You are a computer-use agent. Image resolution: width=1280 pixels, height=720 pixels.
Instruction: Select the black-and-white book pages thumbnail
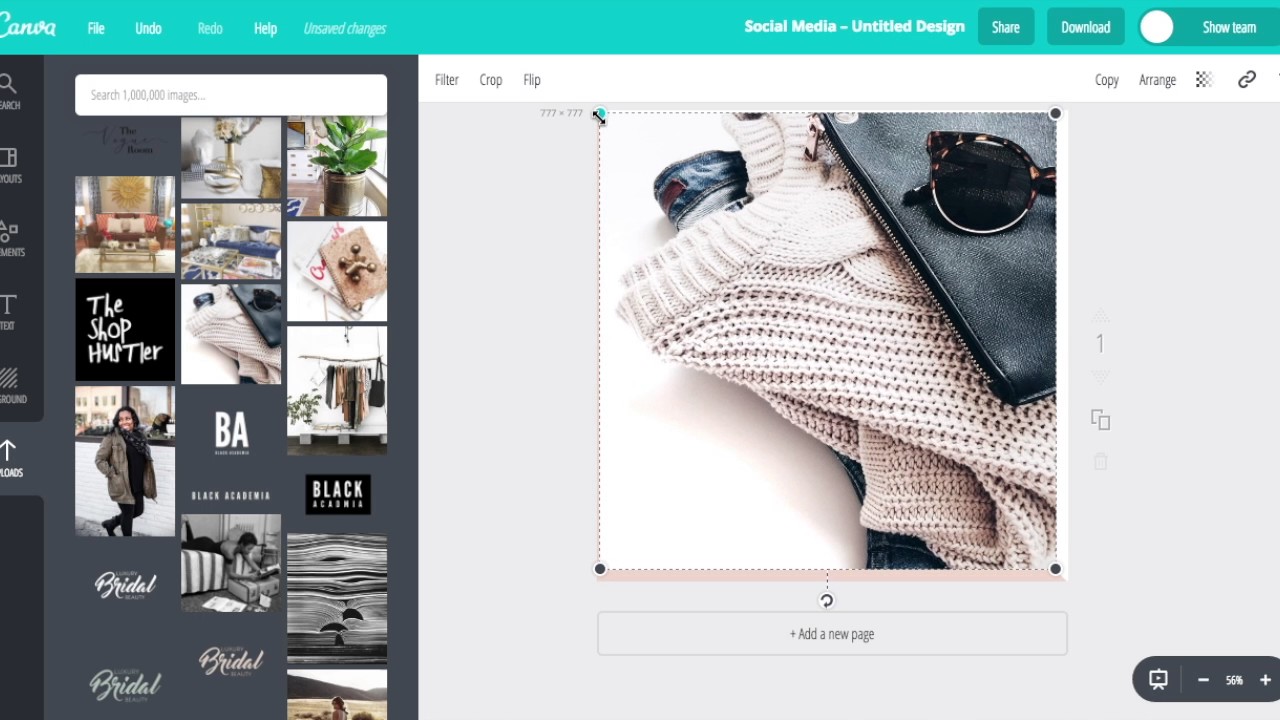click(x=337, y=597)
